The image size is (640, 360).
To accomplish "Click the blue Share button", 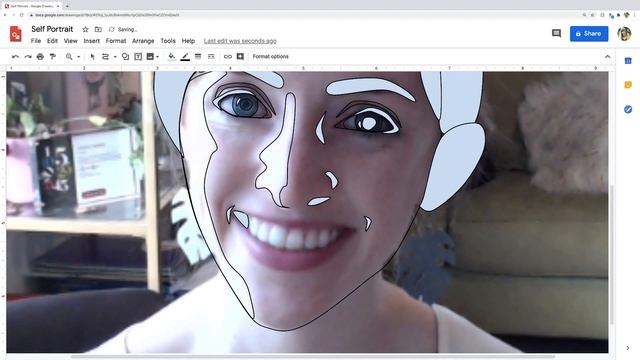I will point(589,33).
